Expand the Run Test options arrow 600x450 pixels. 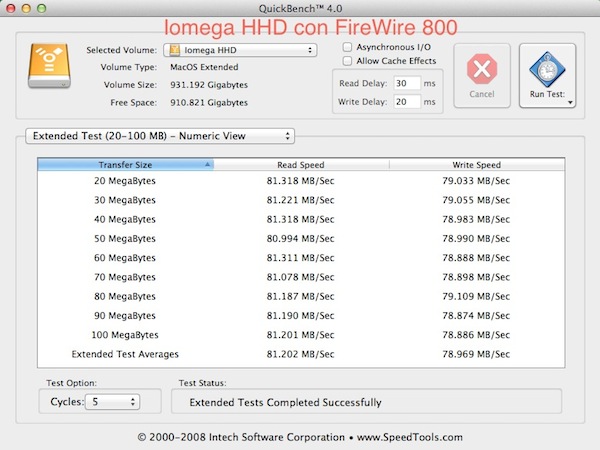pyautogui.click(x=570, y=102)
